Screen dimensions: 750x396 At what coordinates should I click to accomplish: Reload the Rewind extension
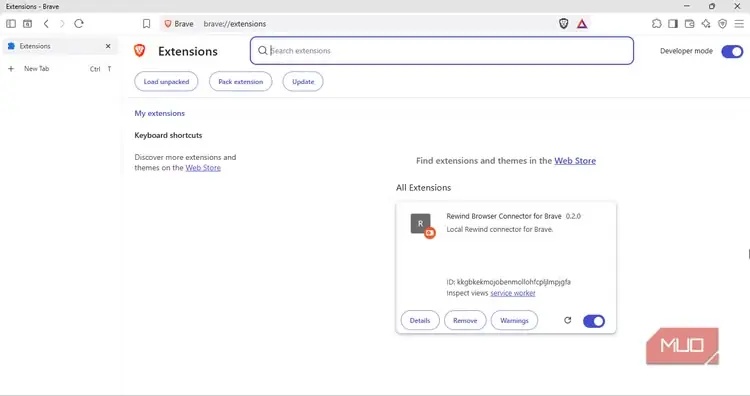click(567, 320)
